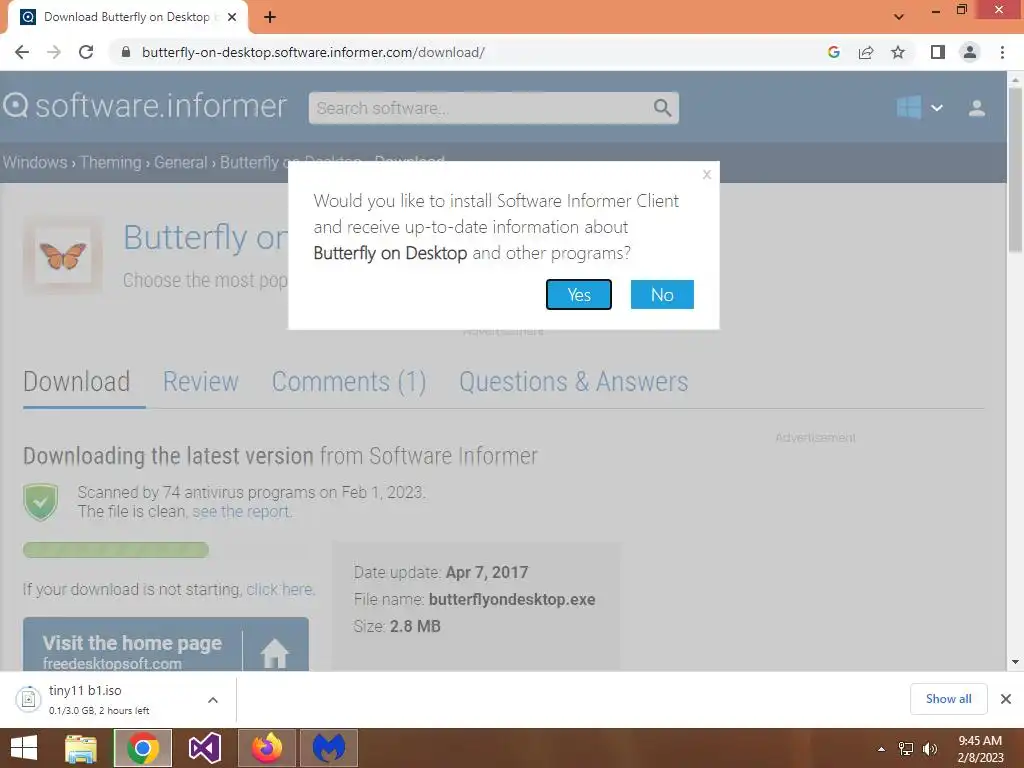Click the page vertical scrollbar thumb
The height and width of the screenshot is (768, 1024).
pyautogui.click(x=1015, y=169)
